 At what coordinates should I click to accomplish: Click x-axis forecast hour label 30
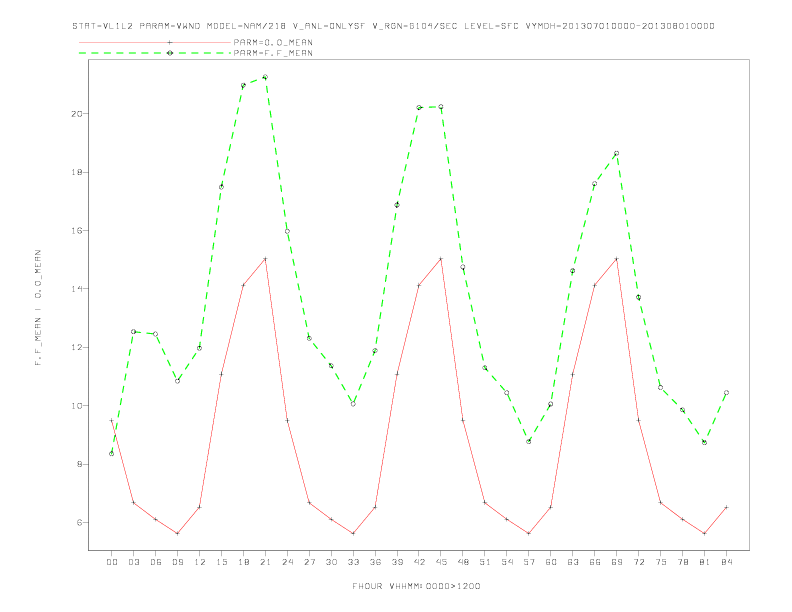pyautogui.click(x=331, y=562)
